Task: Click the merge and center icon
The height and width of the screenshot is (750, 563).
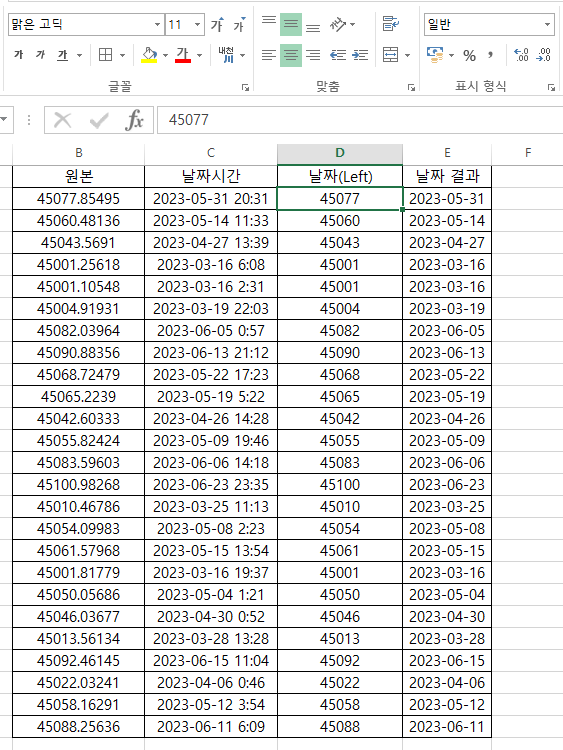Action: [391, 55]
